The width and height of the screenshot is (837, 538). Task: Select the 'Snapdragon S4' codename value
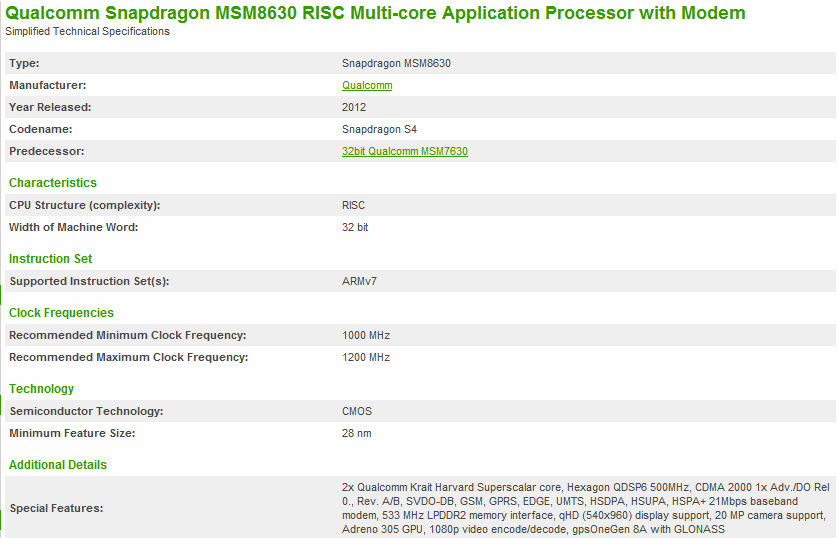(379, 129)
